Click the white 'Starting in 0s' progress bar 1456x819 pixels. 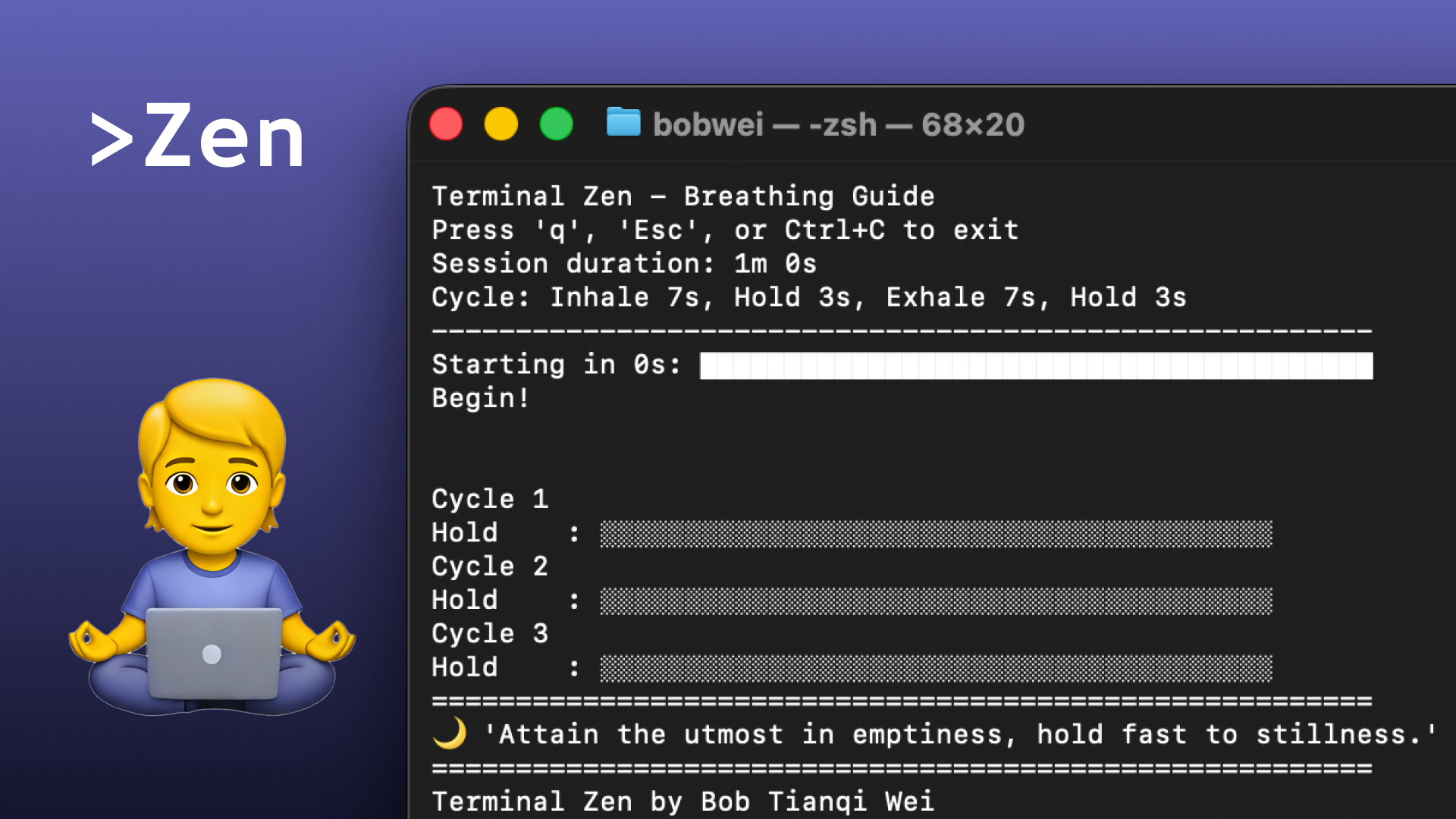pyautogui.click(x=1035, y=366)
